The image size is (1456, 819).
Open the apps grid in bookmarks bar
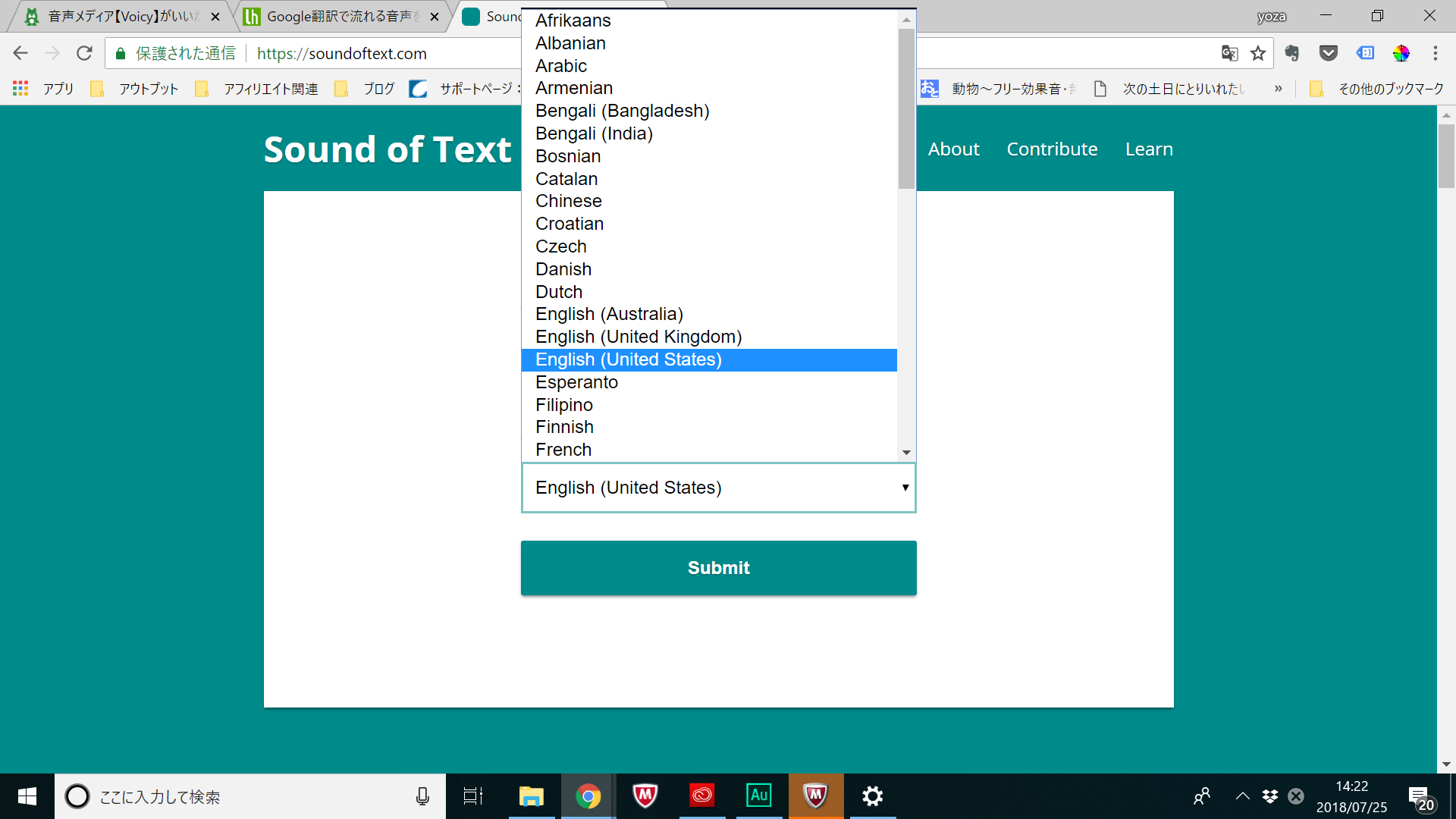(x=20, y=89)
